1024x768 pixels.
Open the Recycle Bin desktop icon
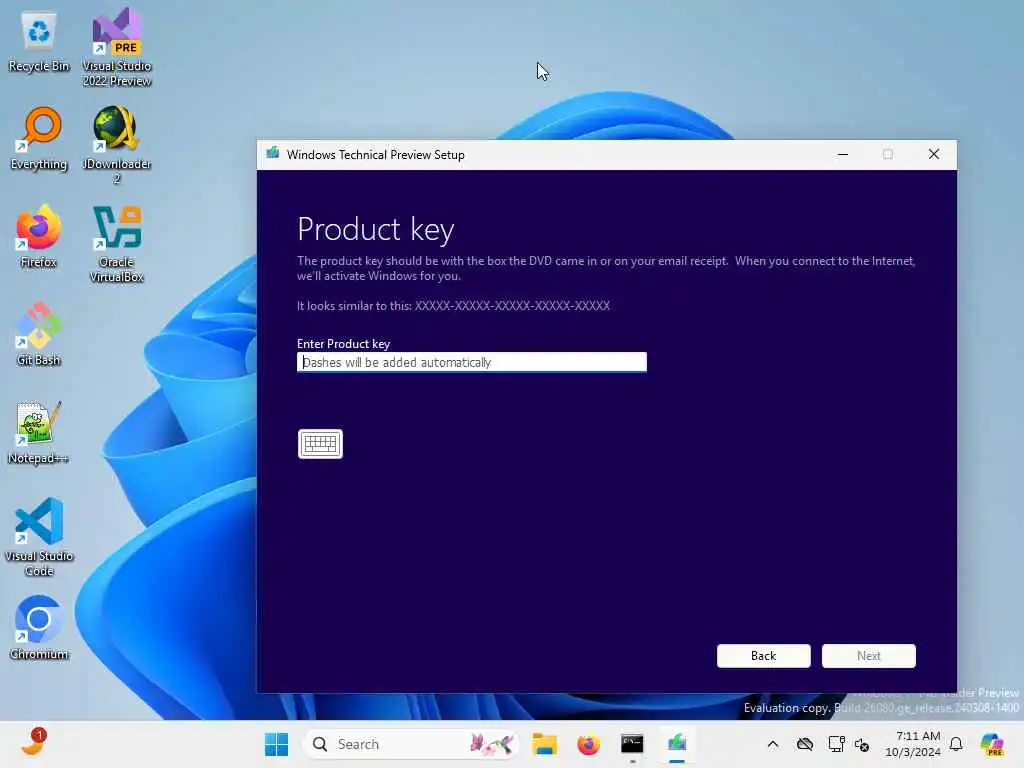39,42
